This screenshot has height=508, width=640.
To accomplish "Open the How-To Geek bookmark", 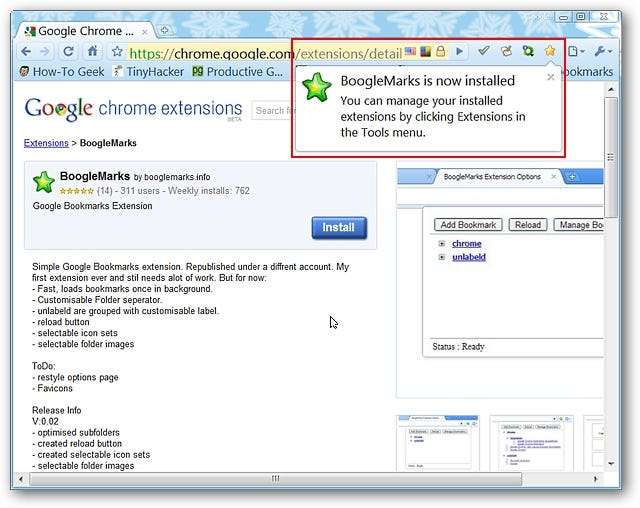I will (x=62, y=72).
